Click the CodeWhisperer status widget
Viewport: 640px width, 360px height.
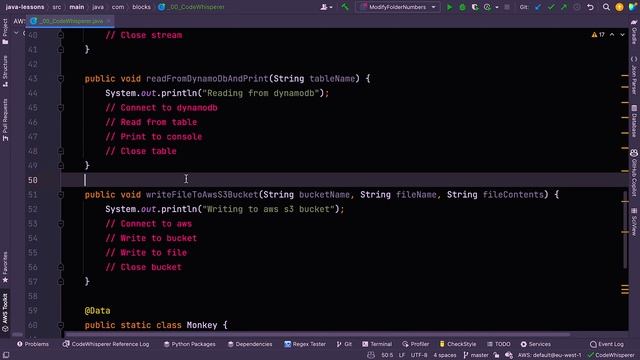point(611,355)
